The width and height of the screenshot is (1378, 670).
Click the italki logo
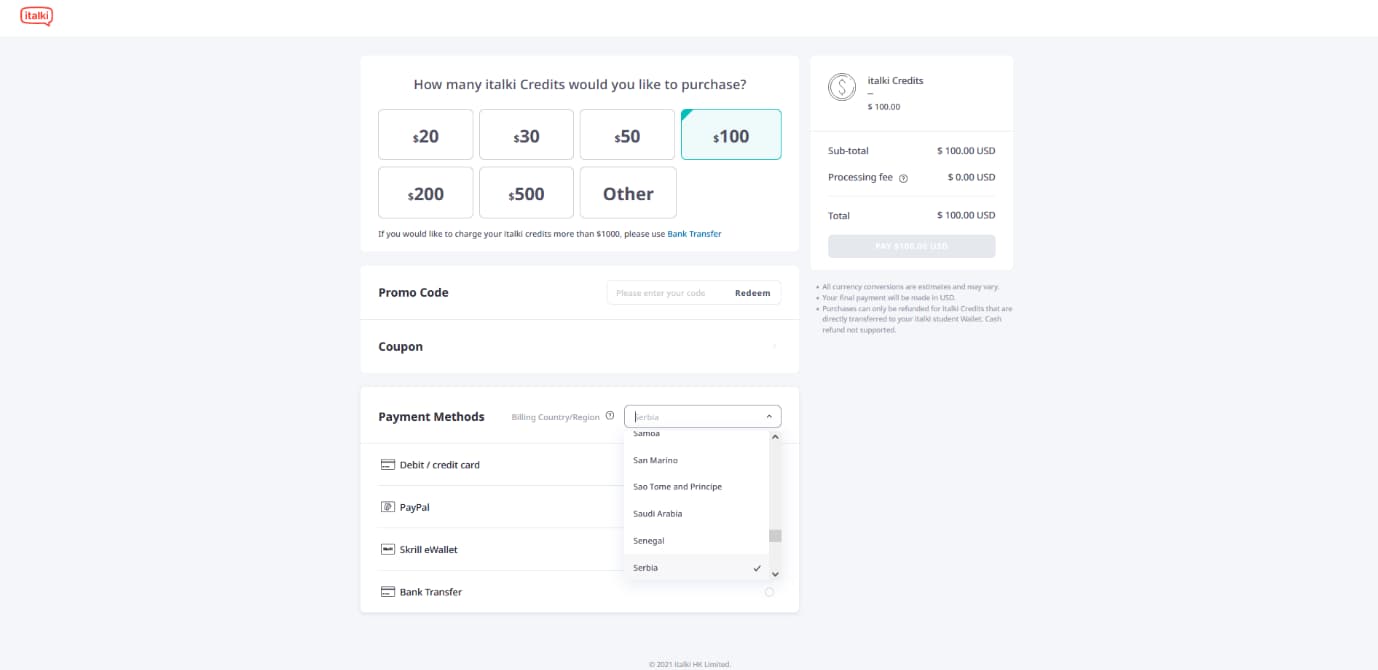pyautogui.click(x=37, y=16)
